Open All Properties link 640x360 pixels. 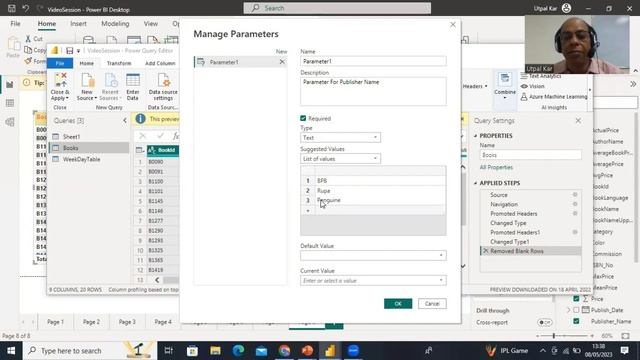pos(496,167)
